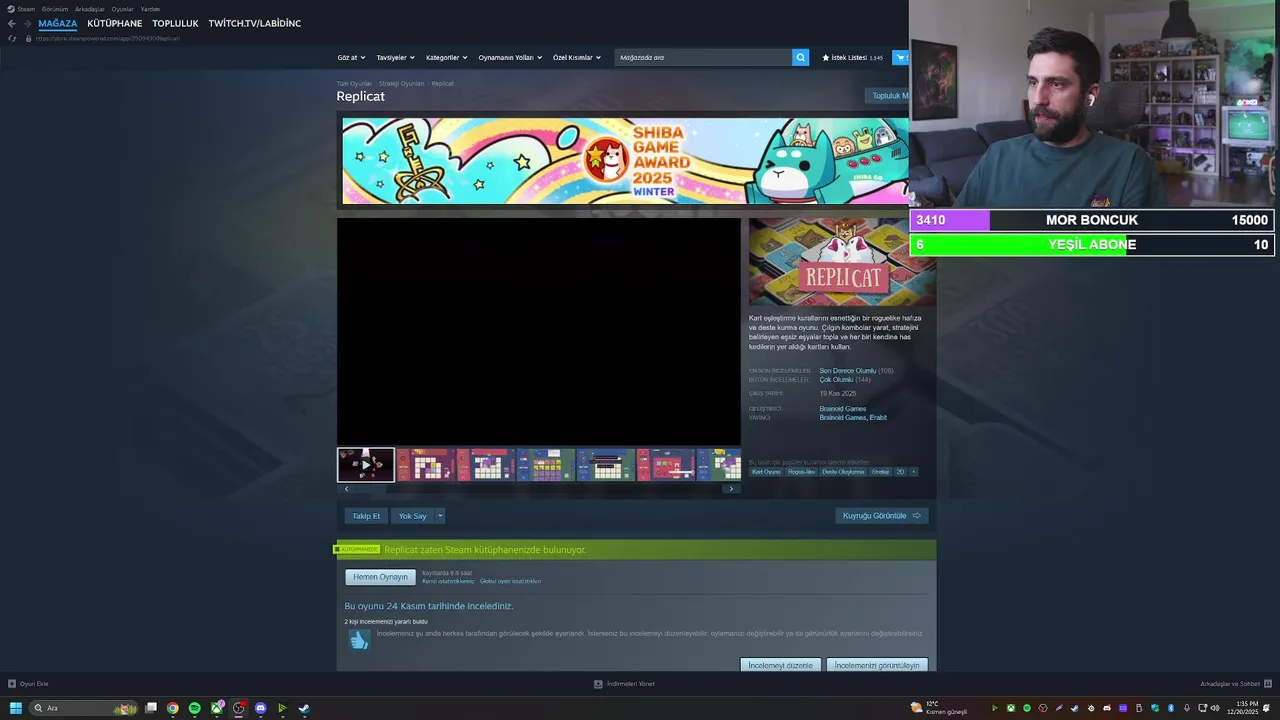Open Spotify from the taskbar
Screen dimensions: 1280x720
coord(195,708)
